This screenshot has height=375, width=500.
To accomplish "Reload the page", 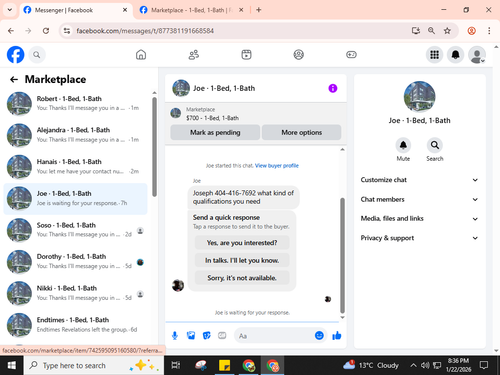I will [46, 31].
